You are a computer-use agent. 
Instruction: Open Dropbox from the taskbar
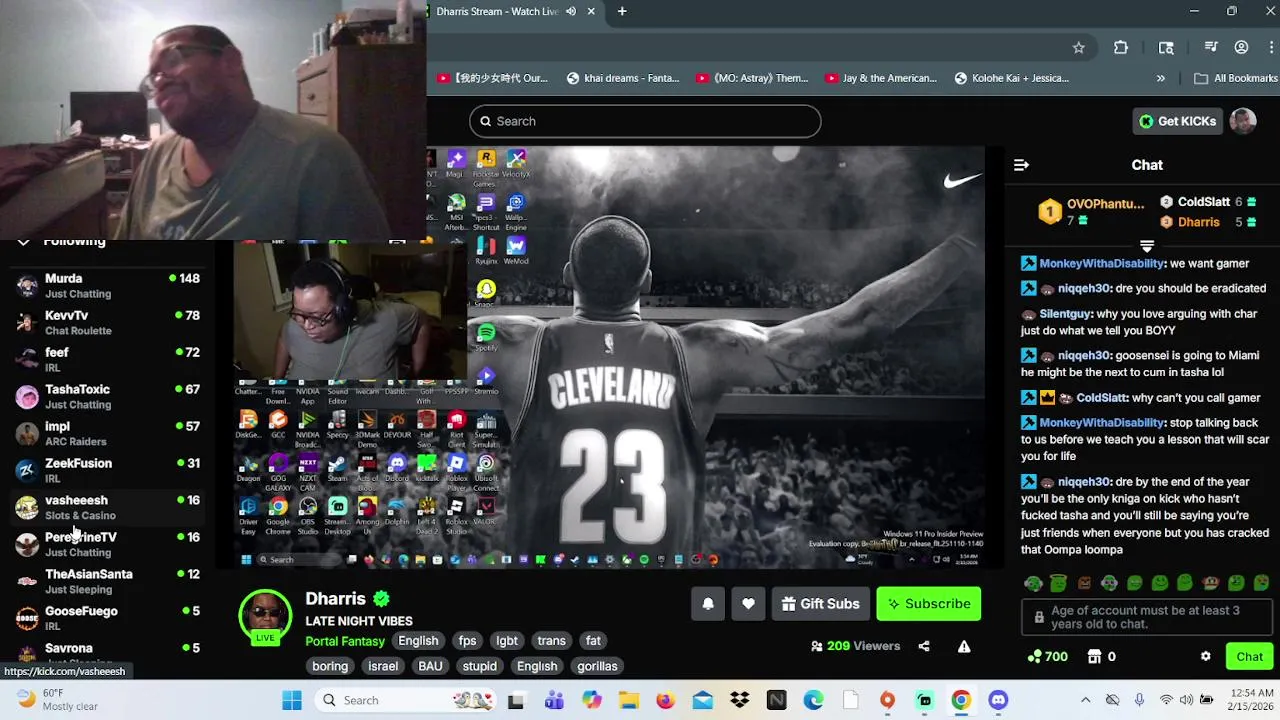click(739, 700)
